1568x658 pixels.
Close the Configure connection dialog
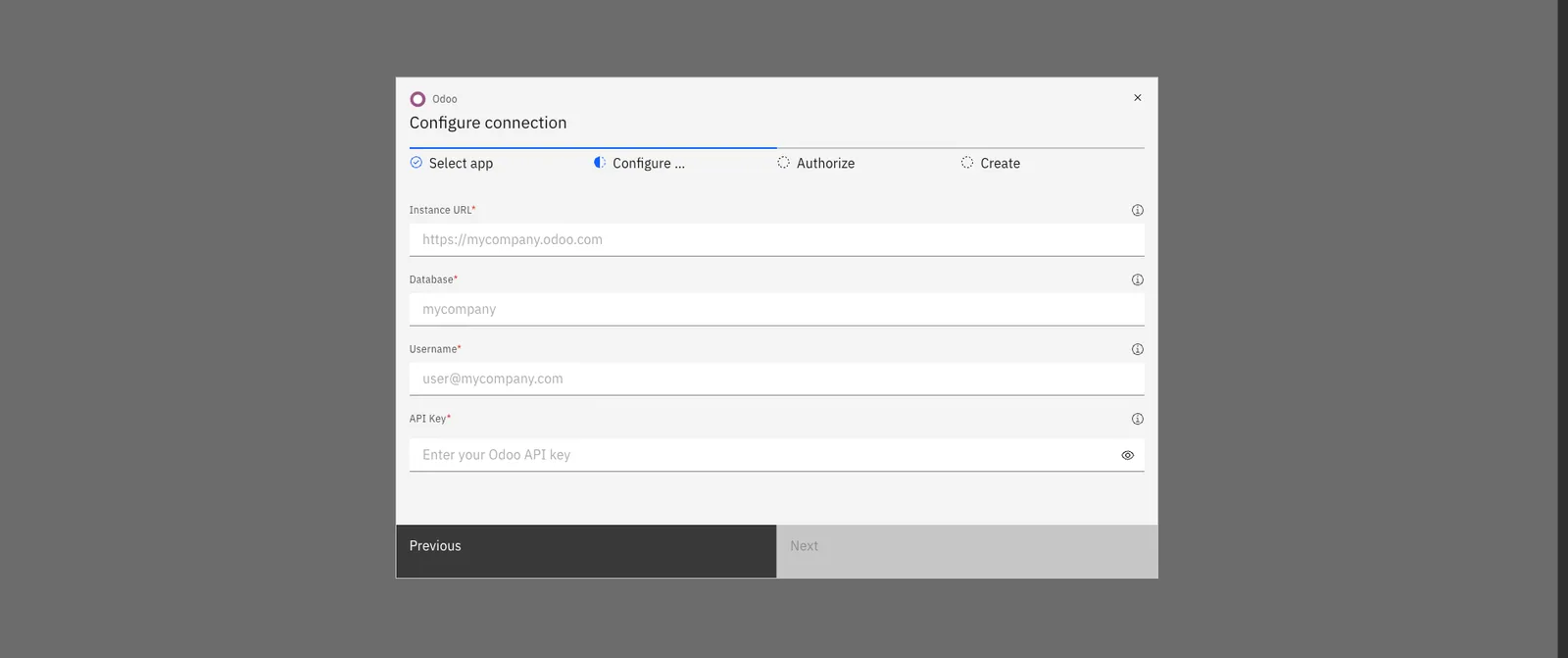1137,97
